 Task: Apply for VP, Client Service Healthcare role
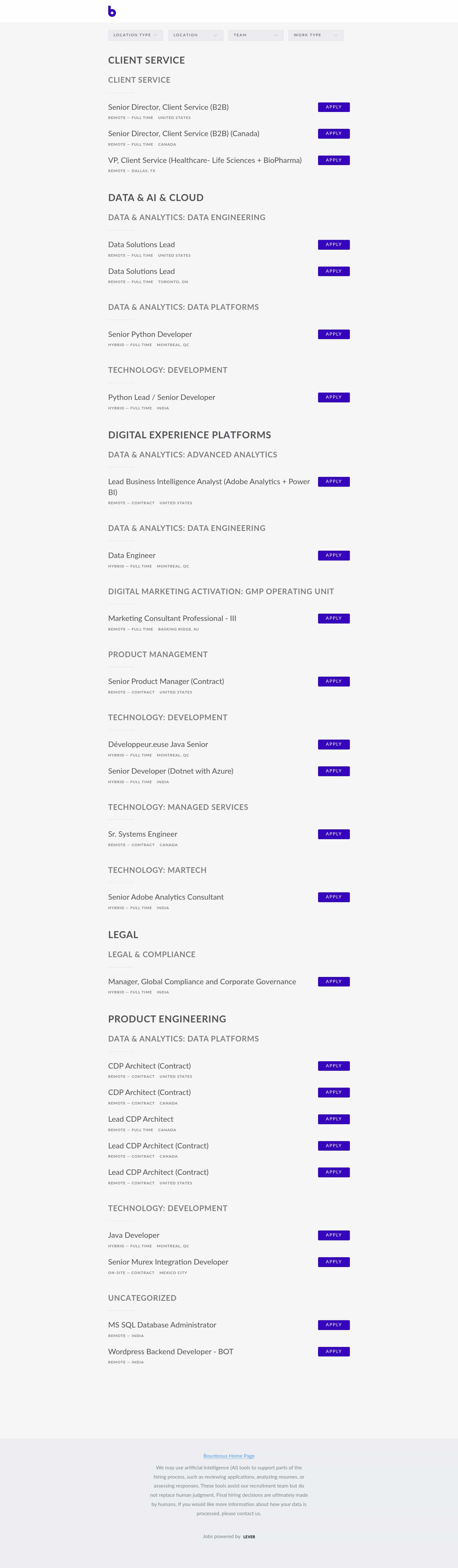pyautogui.click(x=333, y=160)
